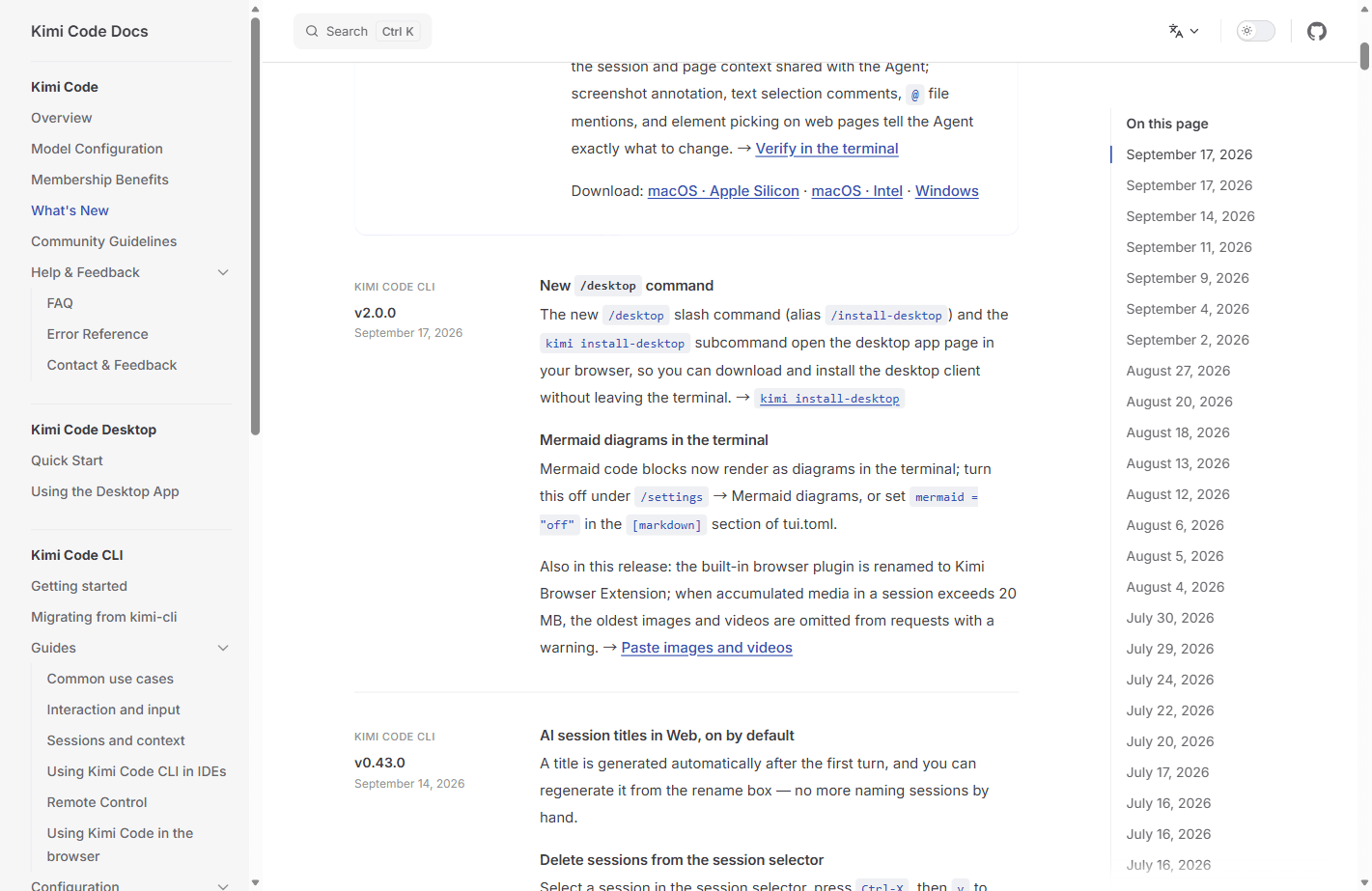The image size is (1372, 891).
Task: Go to Contact & Feedback
Action: click(112, 365)
